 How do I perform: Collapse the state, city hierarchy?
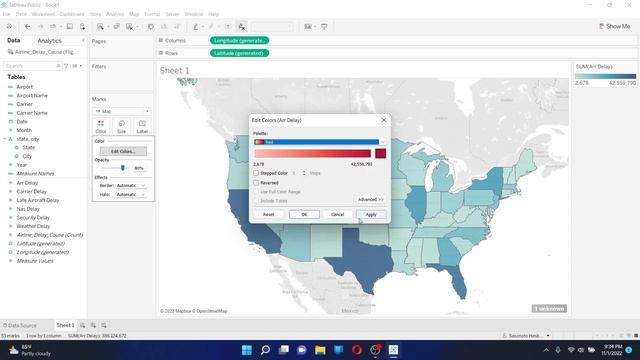pos(5,139)
